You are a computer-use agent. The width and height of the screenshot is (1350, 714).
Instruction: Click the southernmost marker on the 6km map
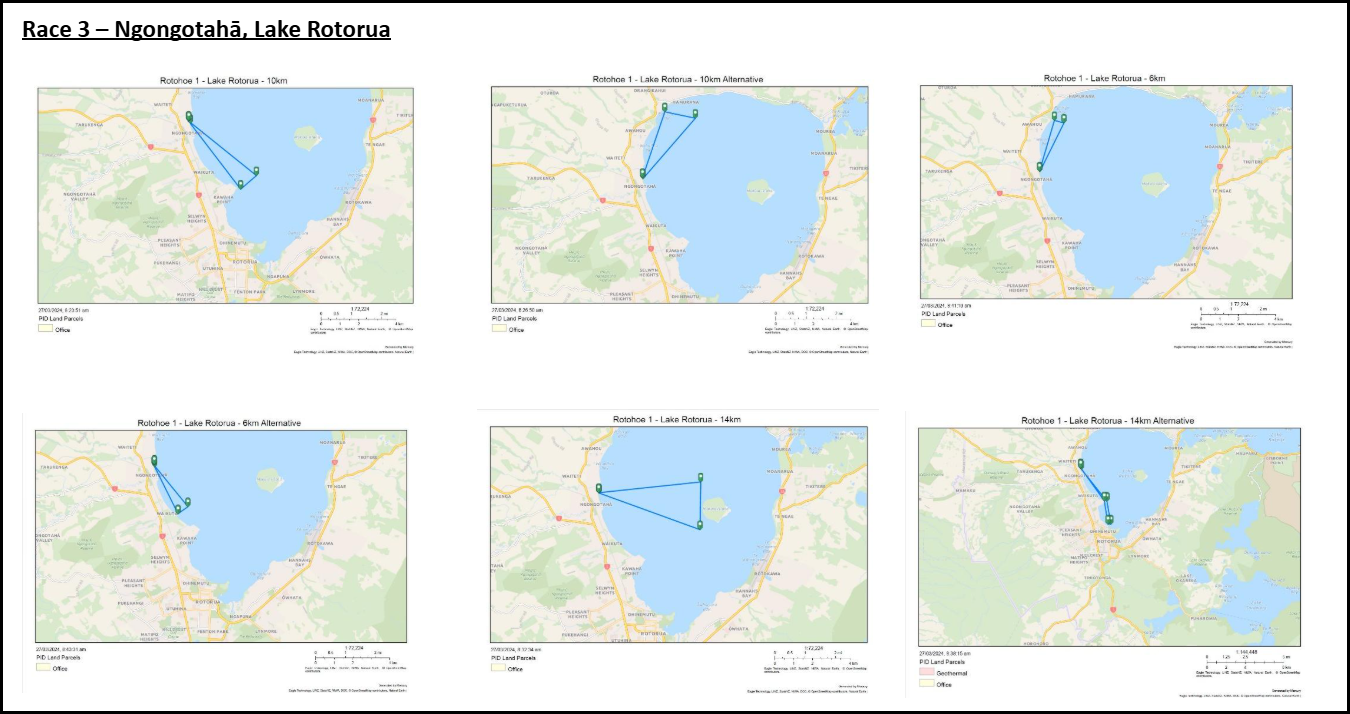(x=1040, y=167)
